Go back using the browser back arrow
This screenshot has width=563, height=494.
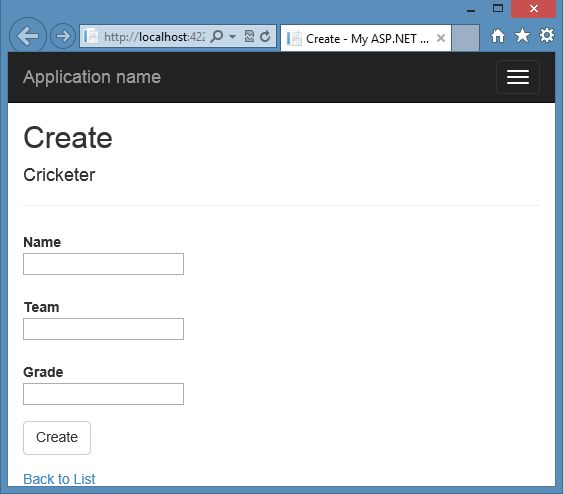tap(28, 36)
